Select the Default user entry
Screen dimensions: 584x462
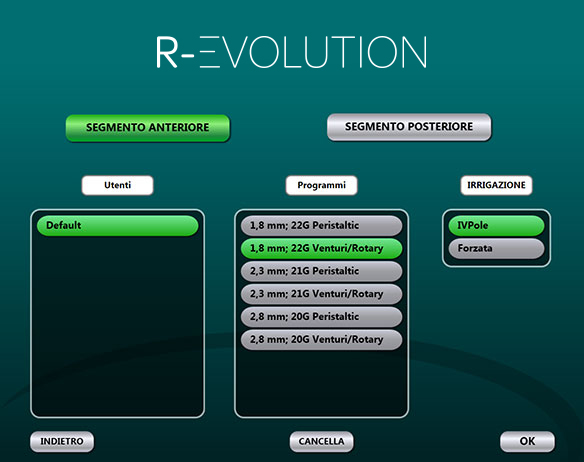click(117, 225)
